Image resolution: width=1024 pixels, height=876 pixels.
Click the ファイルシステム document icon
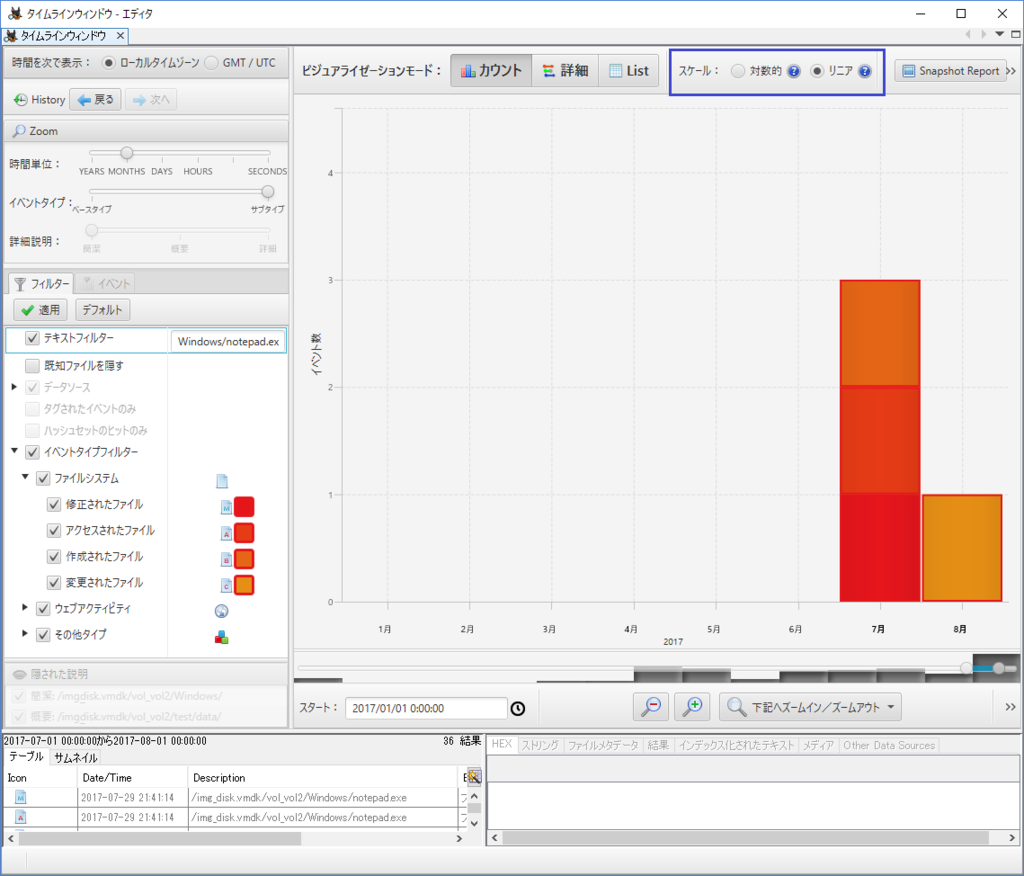[x=222, y=481]
